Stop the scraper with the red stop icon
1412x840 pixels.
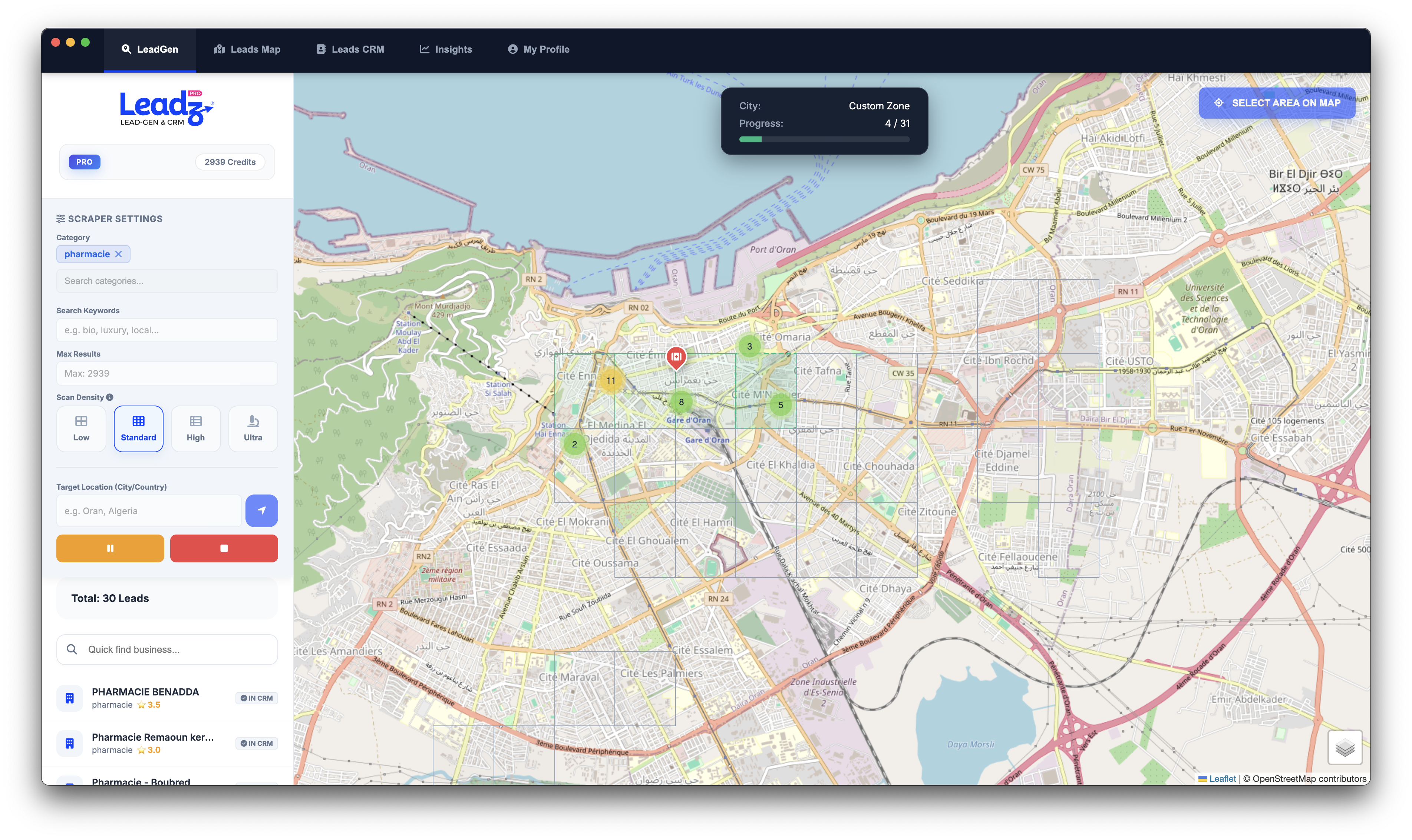point(224,548)
